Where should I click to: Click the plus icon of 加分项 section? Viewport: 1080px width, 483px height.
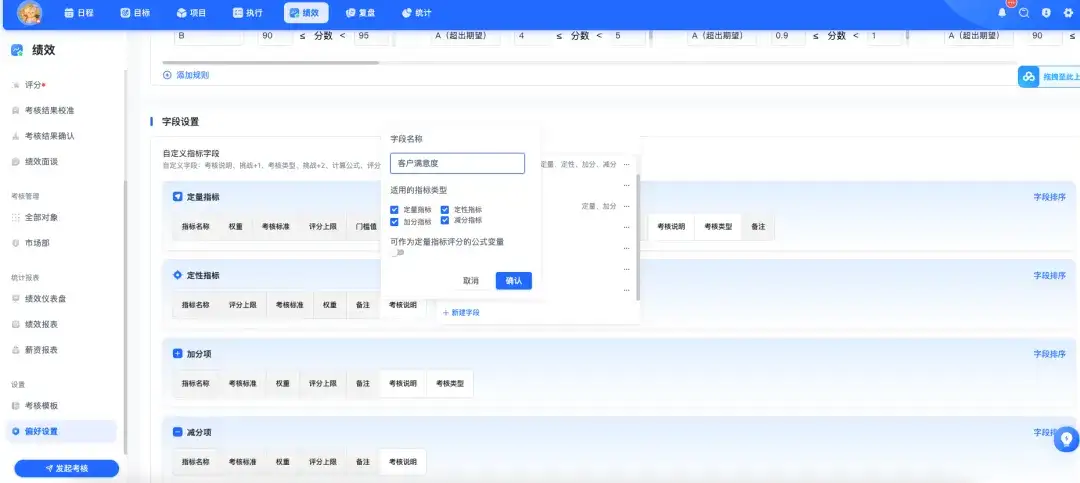177,353
